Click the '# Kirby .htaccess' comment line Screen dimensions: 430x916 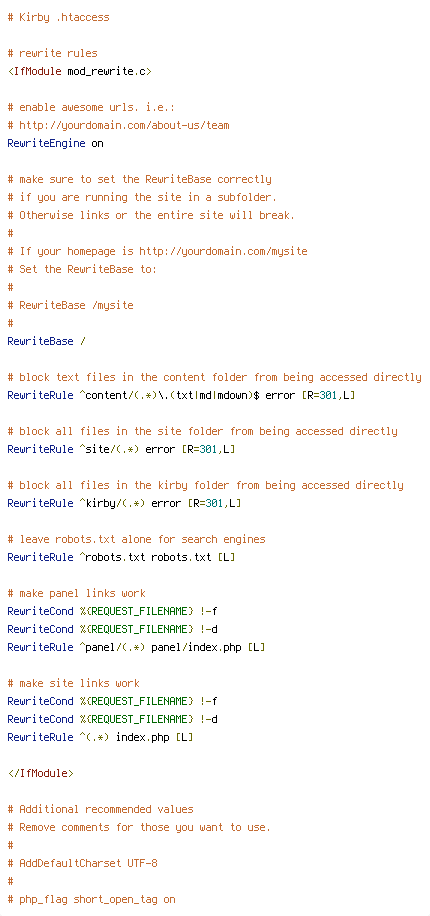click(x=58, y=18)
